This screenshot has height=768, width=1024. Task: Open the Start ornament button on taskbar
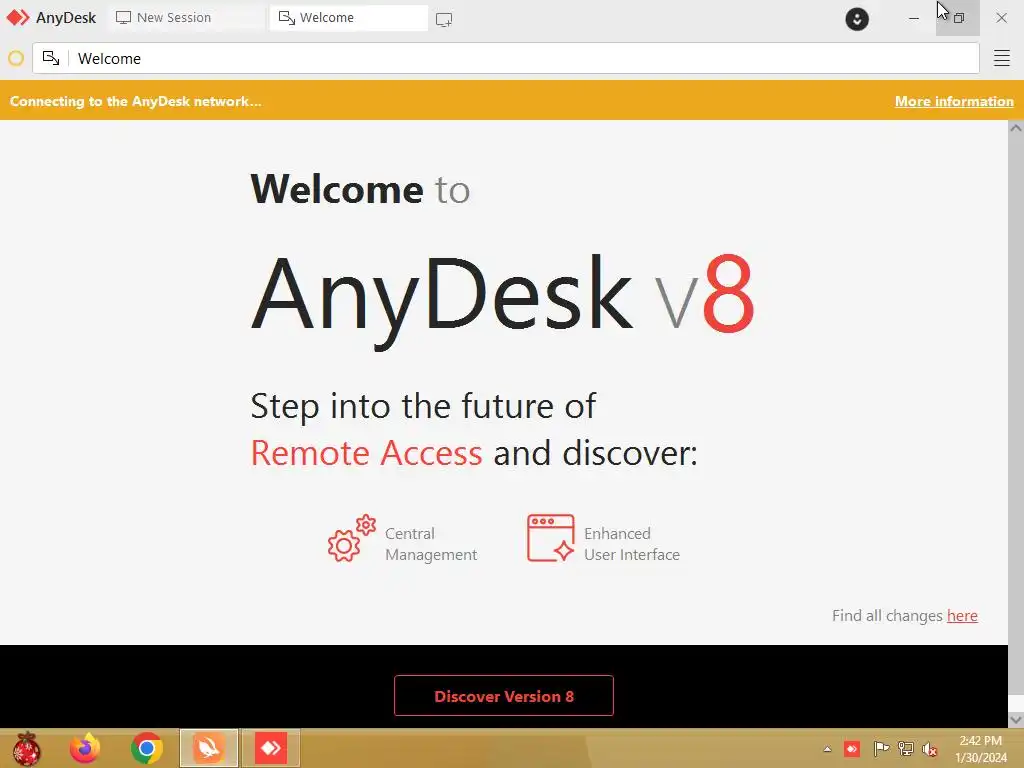pos(26,748)
